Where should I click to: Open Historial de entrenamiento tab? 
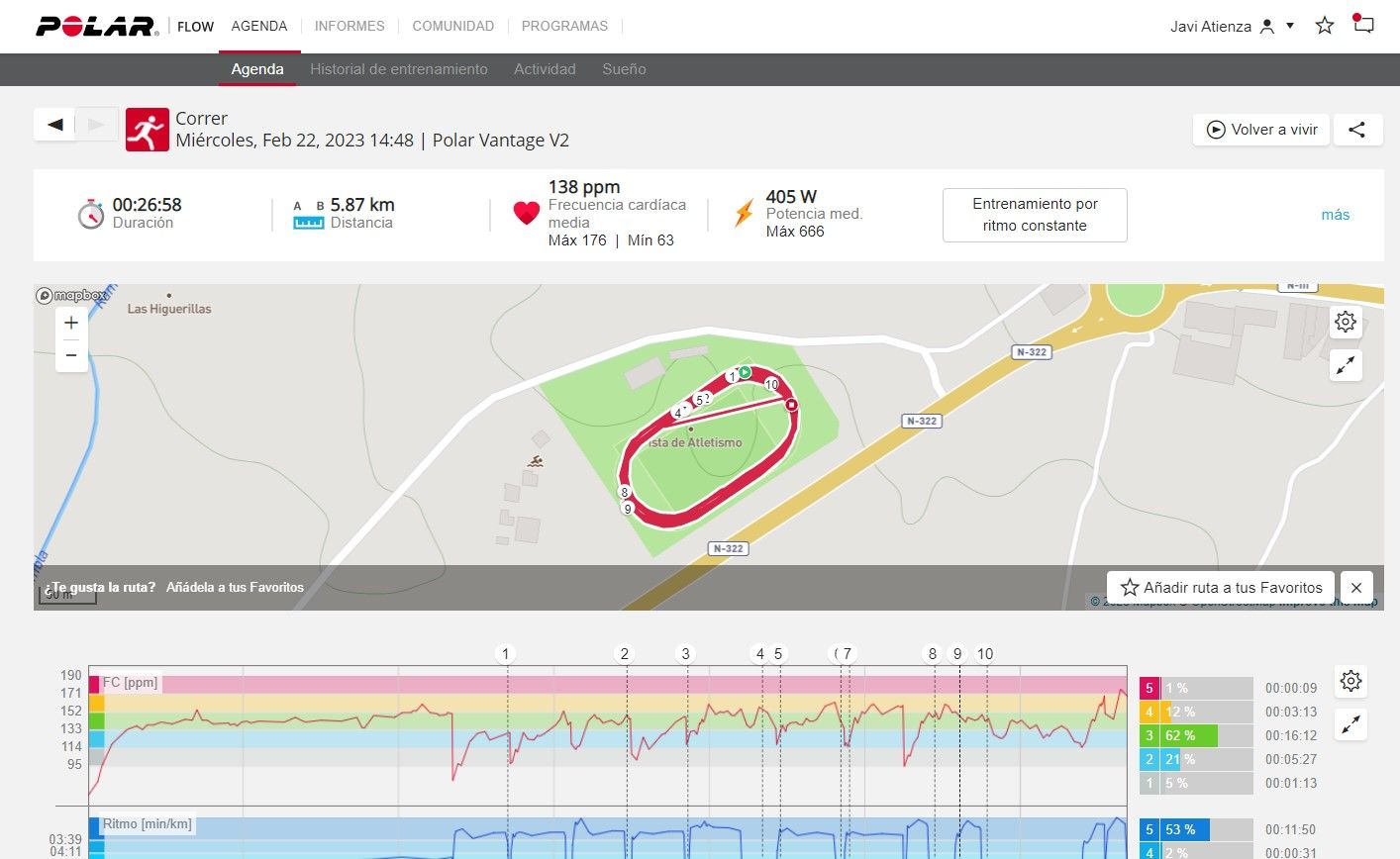point(399,69)
